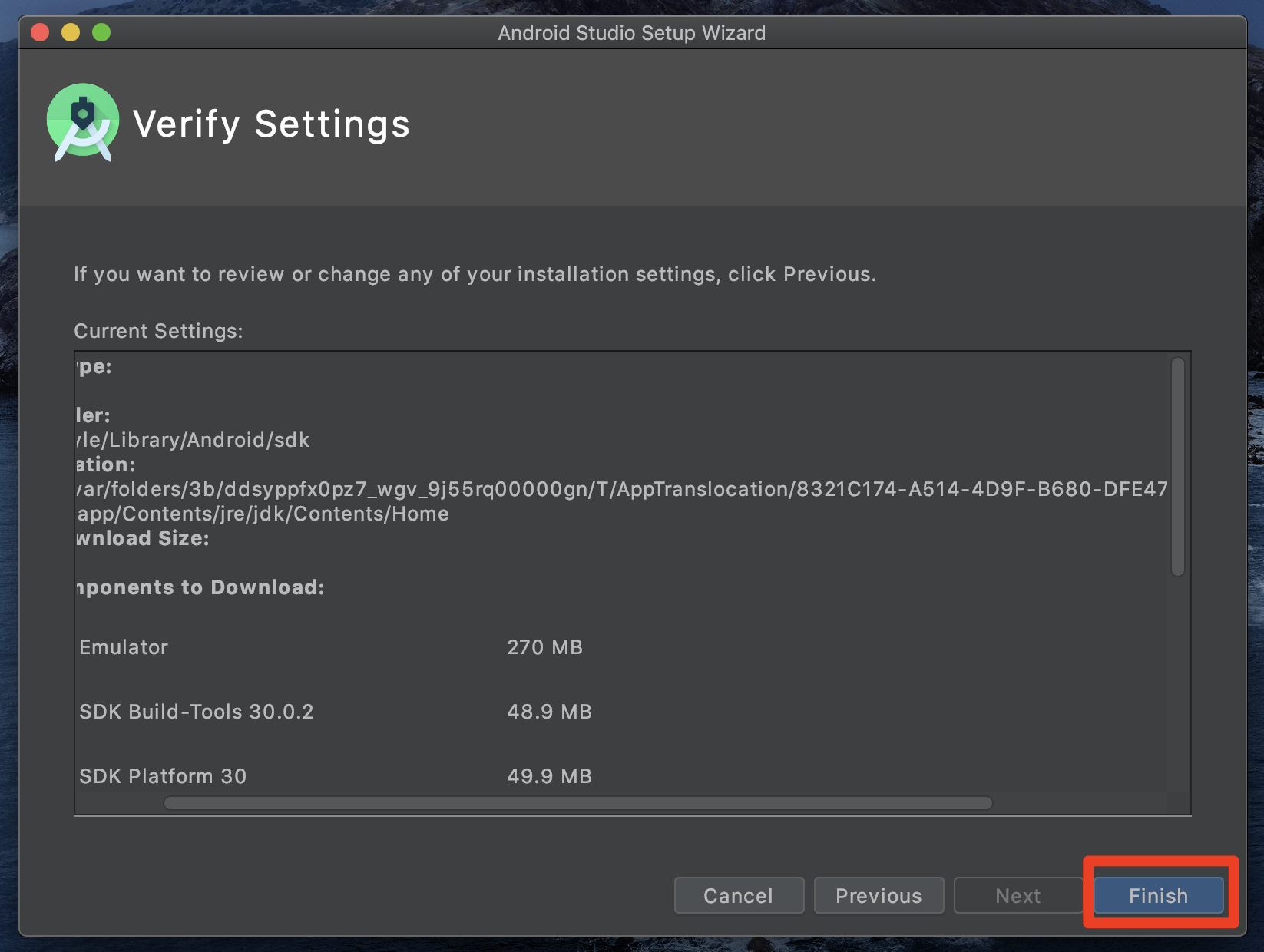Click the 49.9 MB size value

(x=549, y=776)
